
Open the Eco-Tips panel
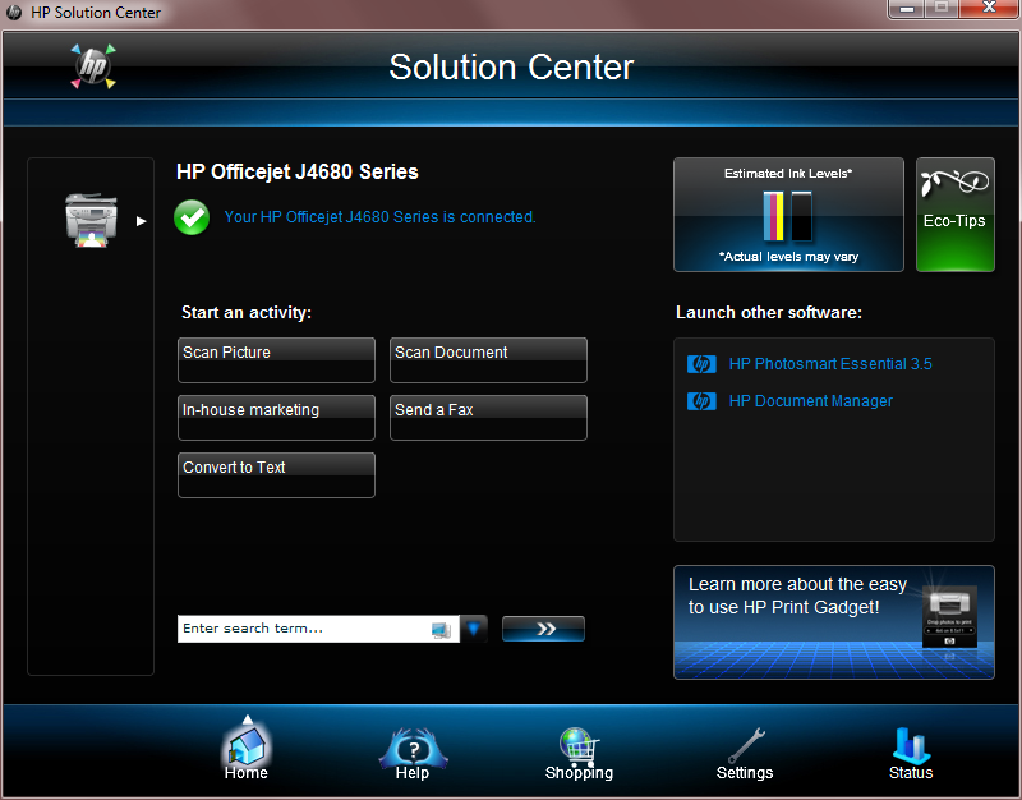point(955,214)
